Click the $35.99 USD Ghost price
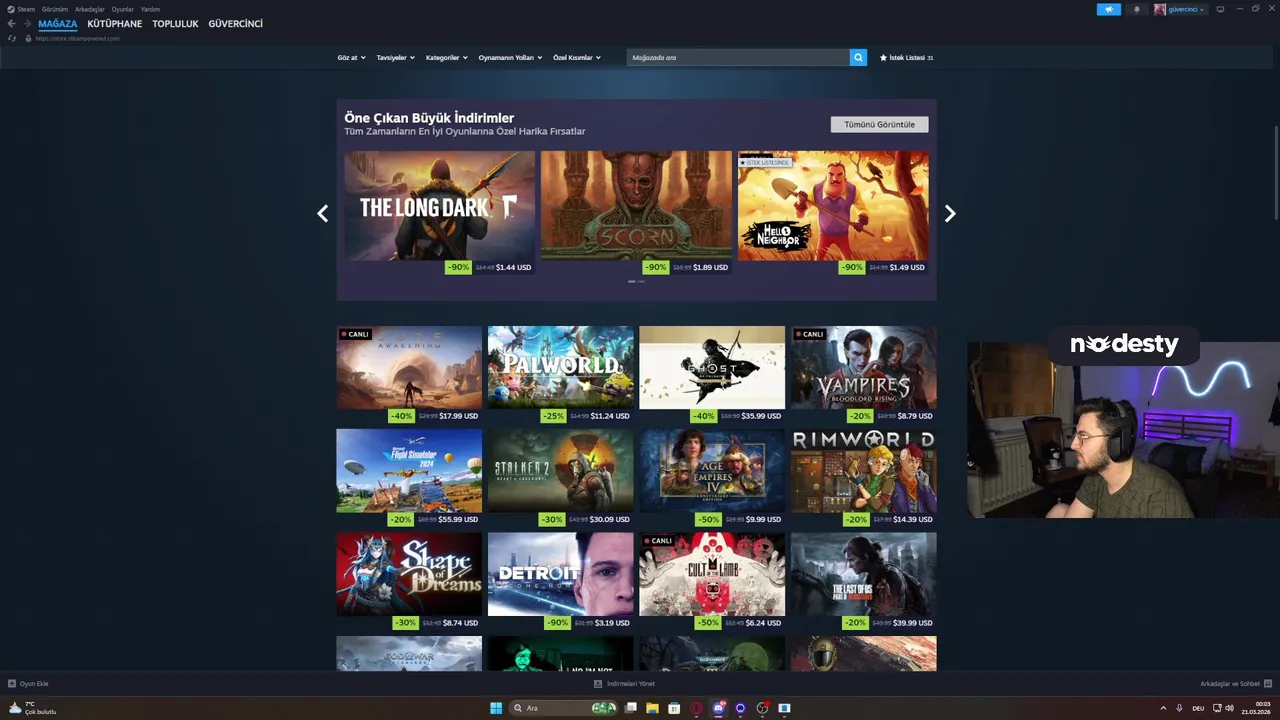Viewport: 1280px width, 720px height. (x=761, y=416)
